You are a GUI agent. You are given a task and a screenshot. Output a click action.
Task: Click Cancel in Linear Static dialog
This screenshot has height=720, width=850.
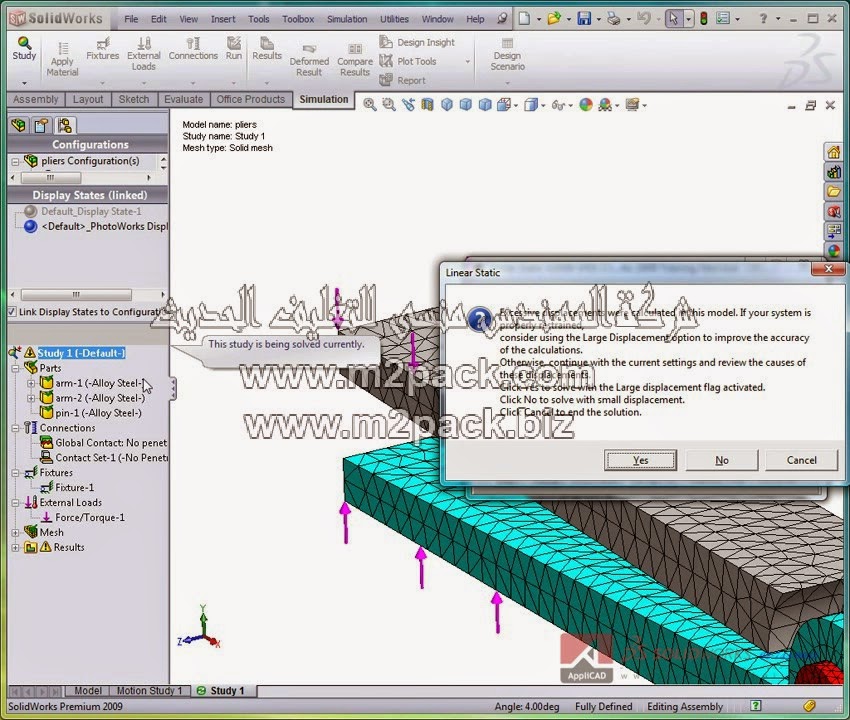802,460
